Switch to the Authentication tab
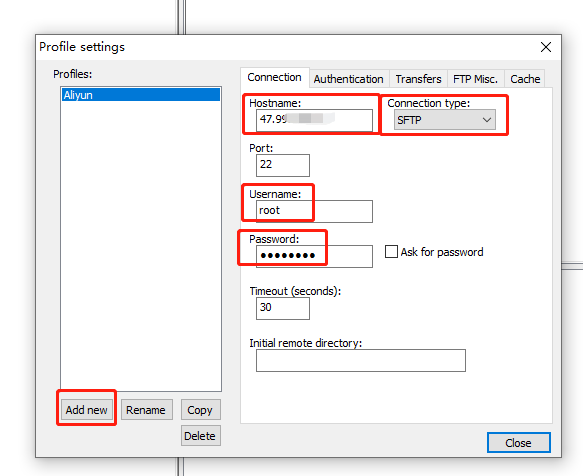 click(349, 79)
